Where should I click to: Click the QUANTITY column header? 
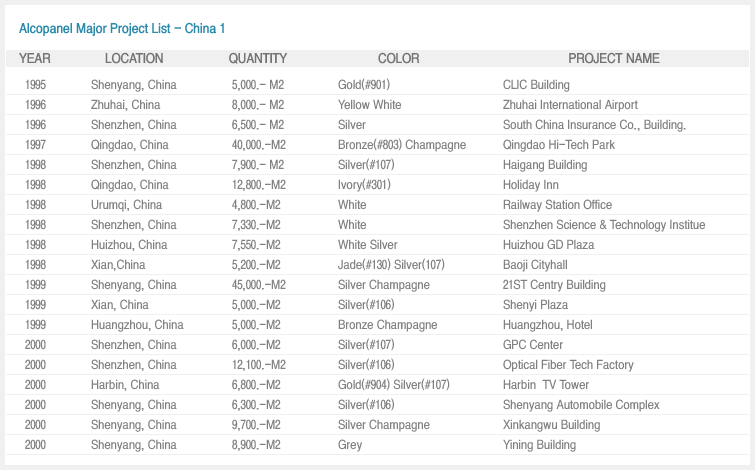257,59
